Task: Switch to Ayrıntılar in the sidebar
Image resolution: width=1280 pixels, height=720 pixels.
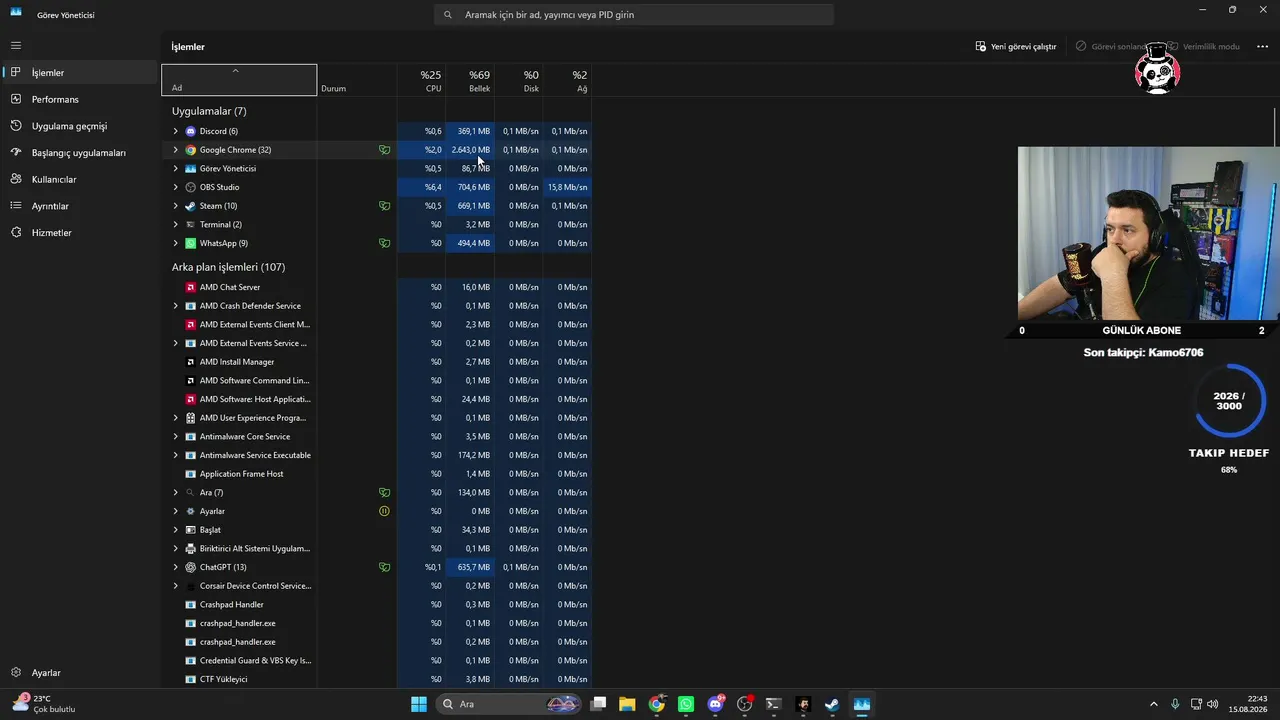Action: (x=80, y=206)
